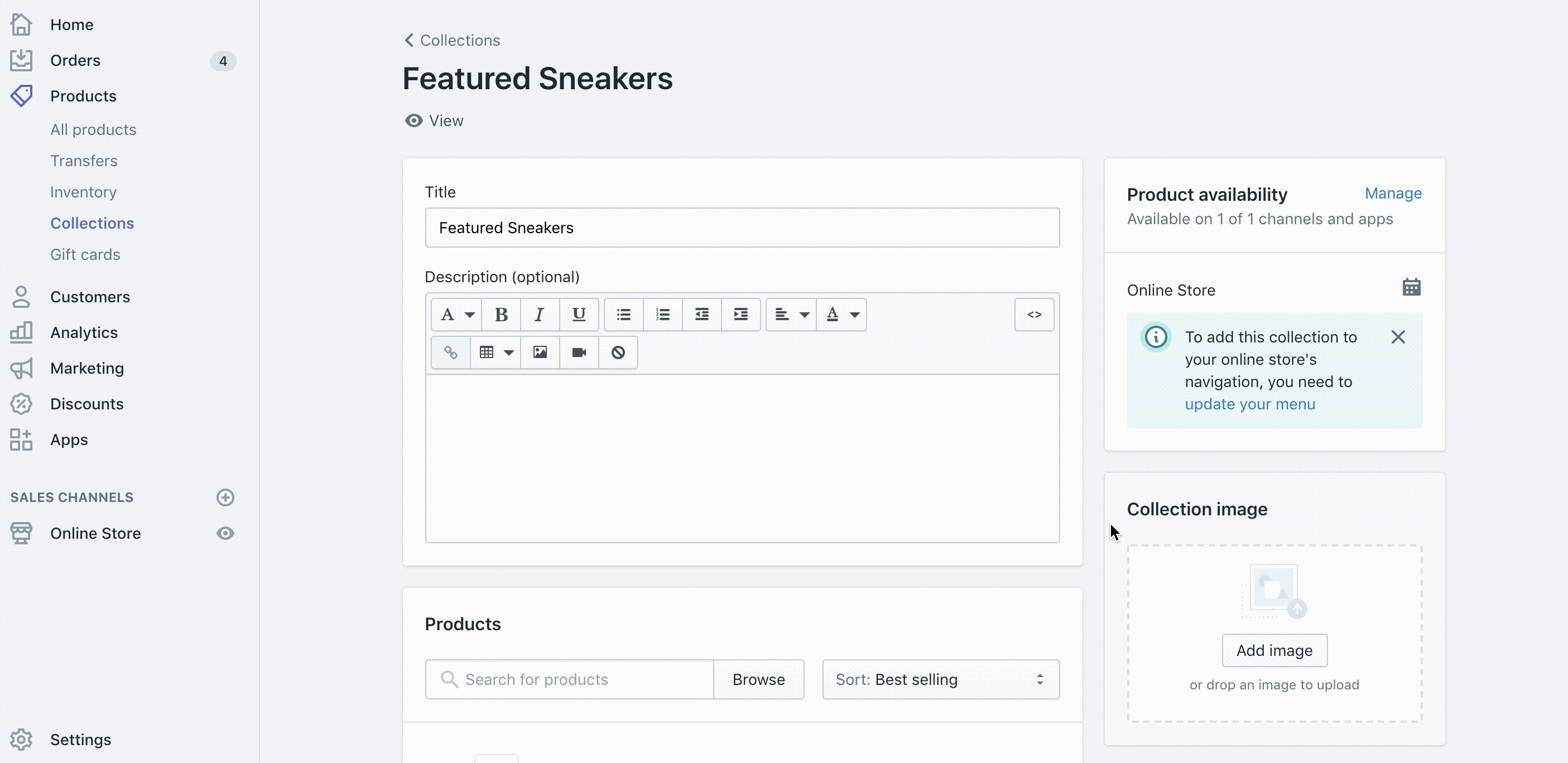Open Inventory in Products submenu
1568x763 pixels.
[83, 192]
